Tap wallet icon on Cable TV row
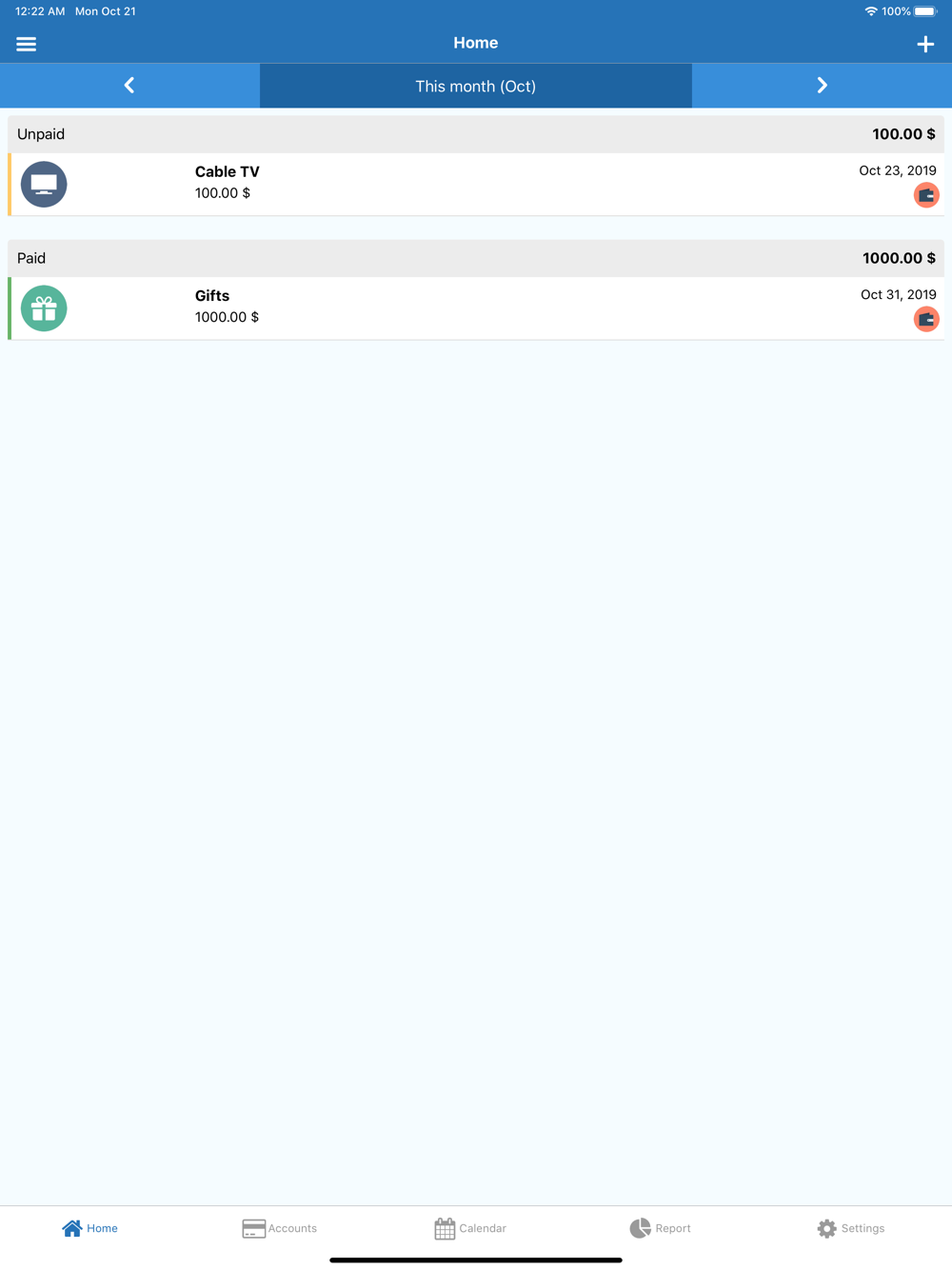Screen dimensions: 952x1270 [x=926, y=195]
